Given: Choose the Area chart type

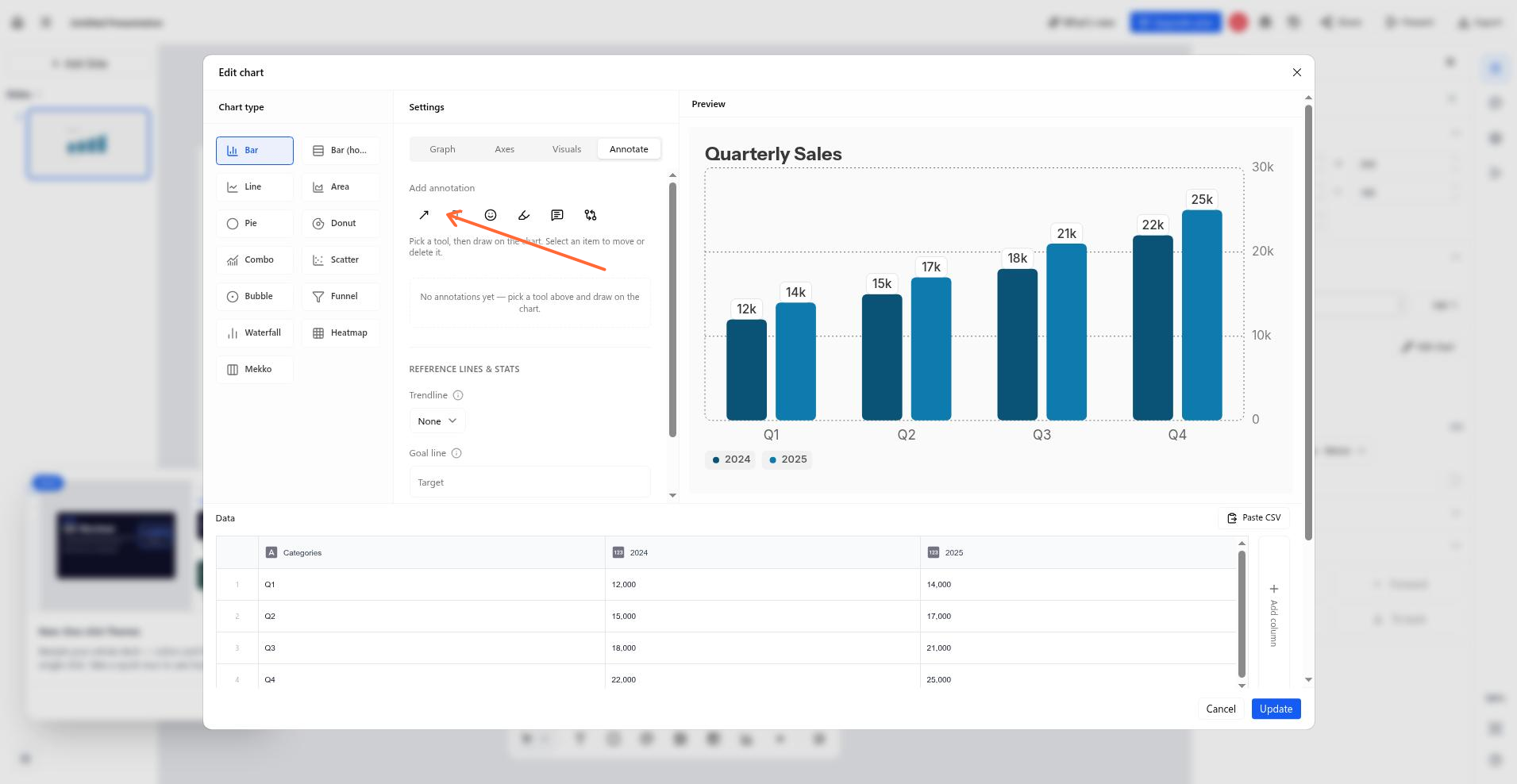Looking at the screenshot, I should (341, 187).
